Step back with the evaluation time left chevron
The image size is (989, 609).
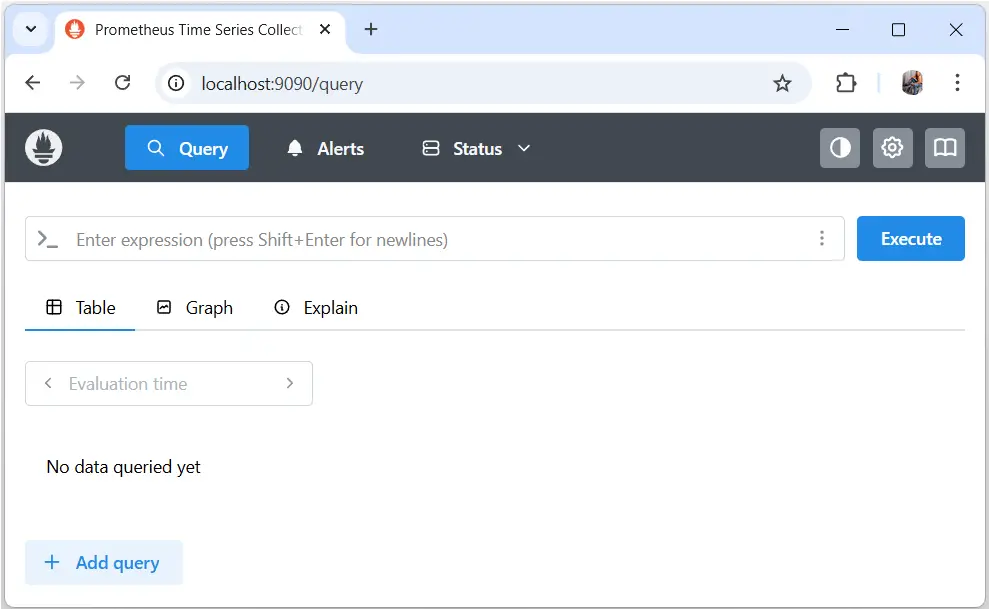(x=47, y=383)
